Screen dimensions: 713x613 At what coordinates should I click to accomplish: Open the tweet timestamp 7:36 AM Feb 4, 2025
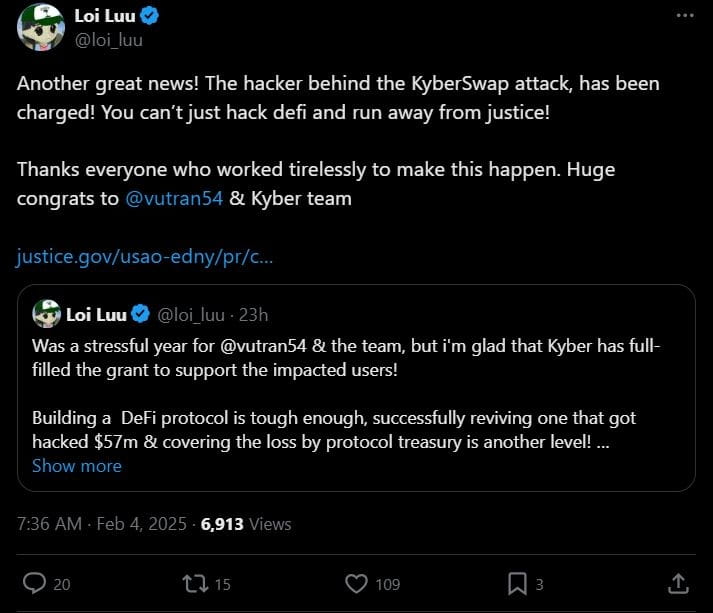coord(102,523)
